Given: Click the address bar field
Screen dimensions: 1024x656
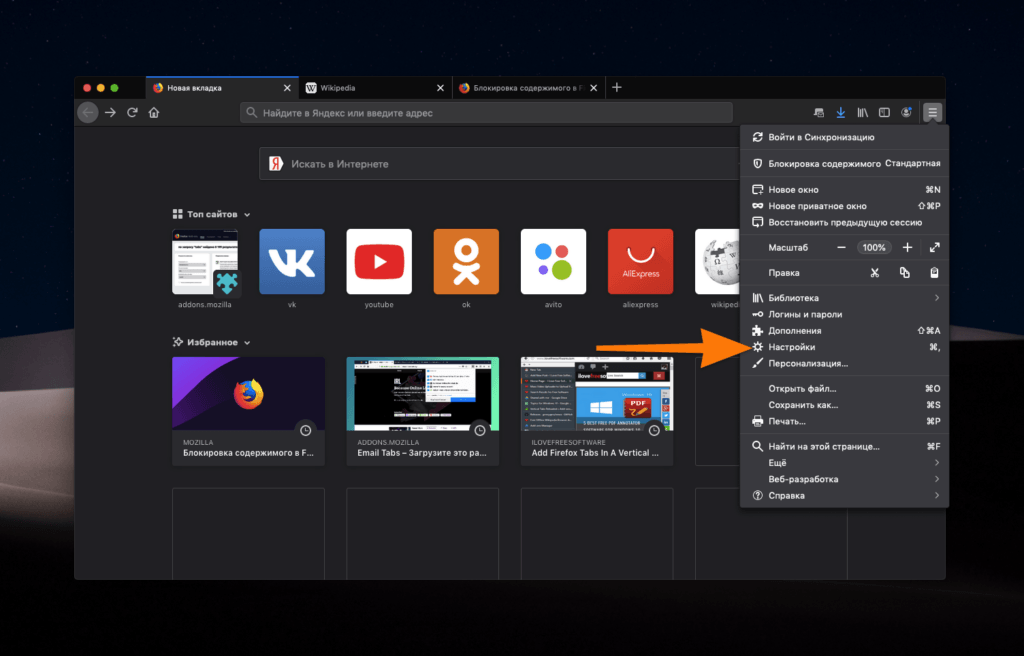Looking at the screenshot, I should pyautogui.click(x=487, y=113).
